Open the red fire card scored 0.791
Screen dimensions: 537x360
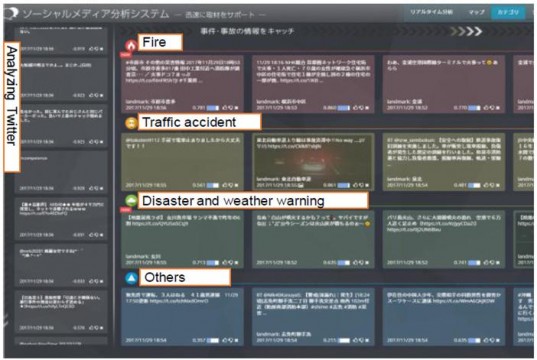183,84
